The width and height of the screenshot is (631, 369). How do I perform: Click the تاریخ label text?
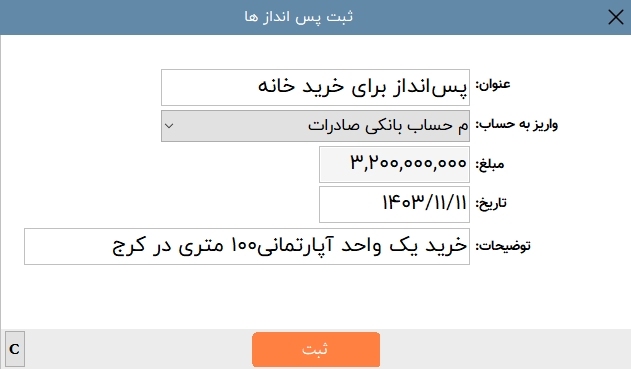[x=491, y=204]
